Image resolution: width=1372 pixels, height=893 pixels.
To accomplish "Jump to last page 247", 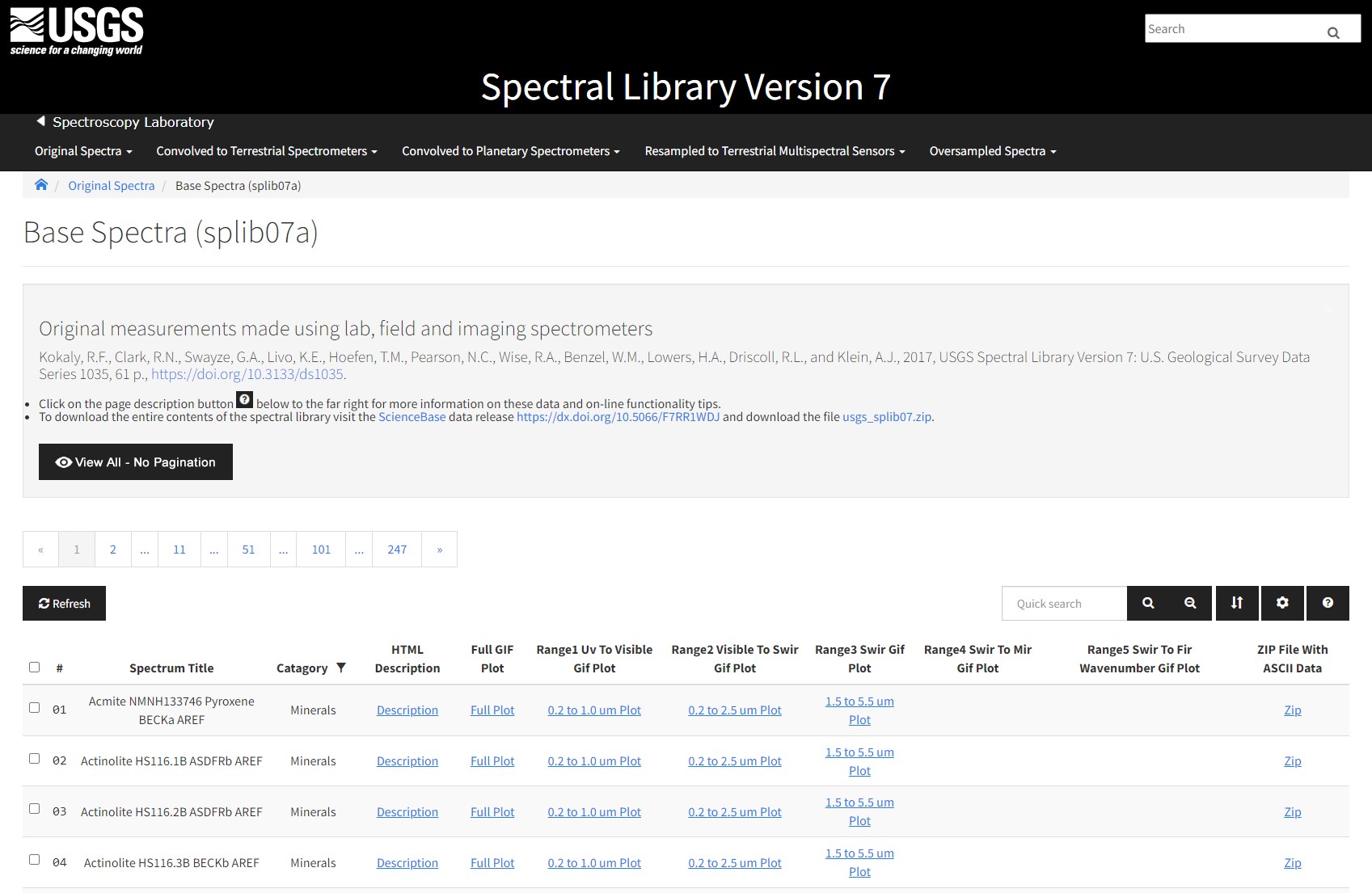I will (397, 550).
